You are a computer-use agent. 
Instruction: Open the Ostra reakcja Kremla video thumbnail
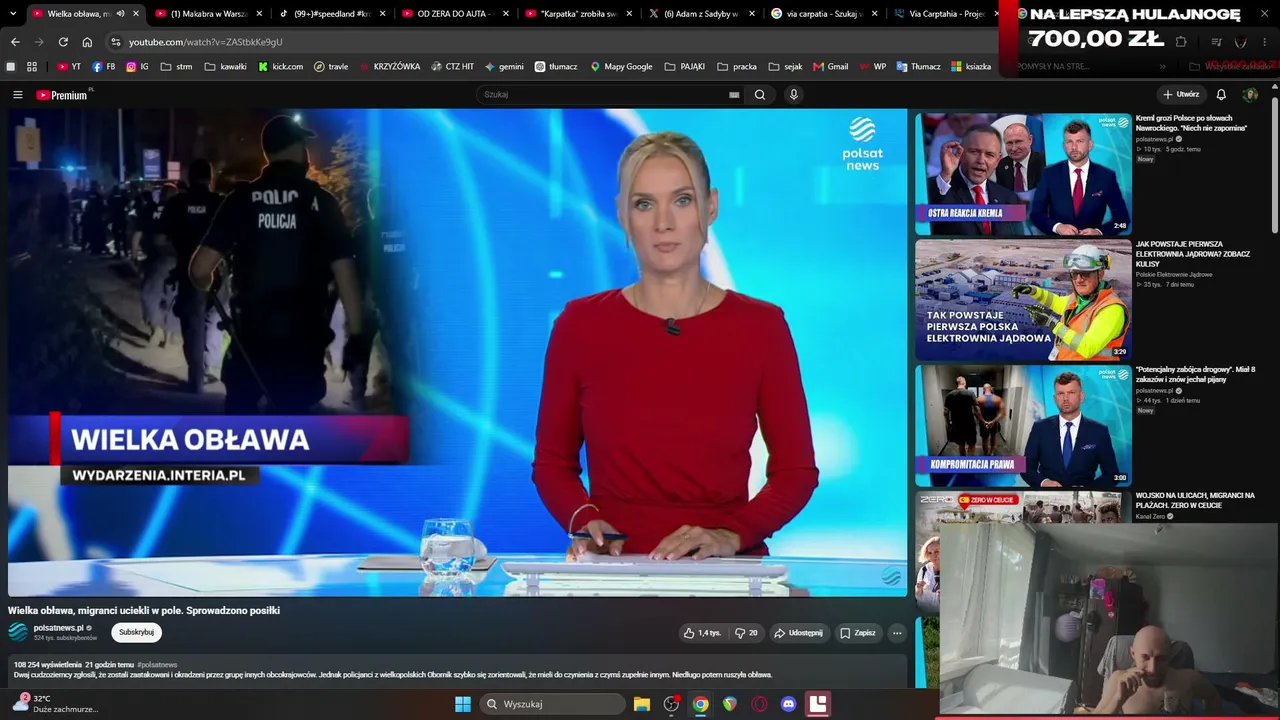(1023, 174)
